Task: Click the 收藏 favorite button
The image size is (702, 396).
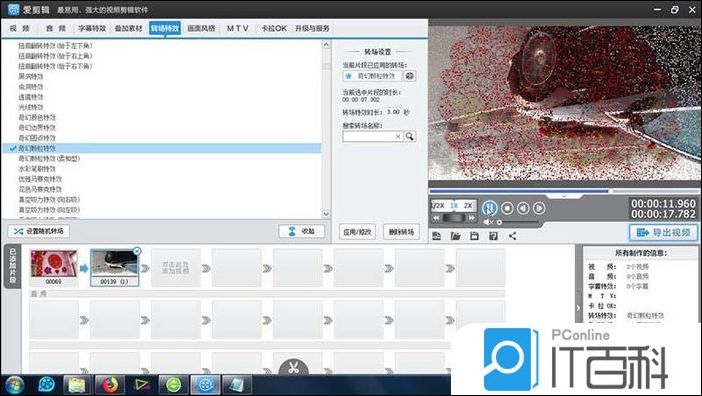Action: click(301, 231)
